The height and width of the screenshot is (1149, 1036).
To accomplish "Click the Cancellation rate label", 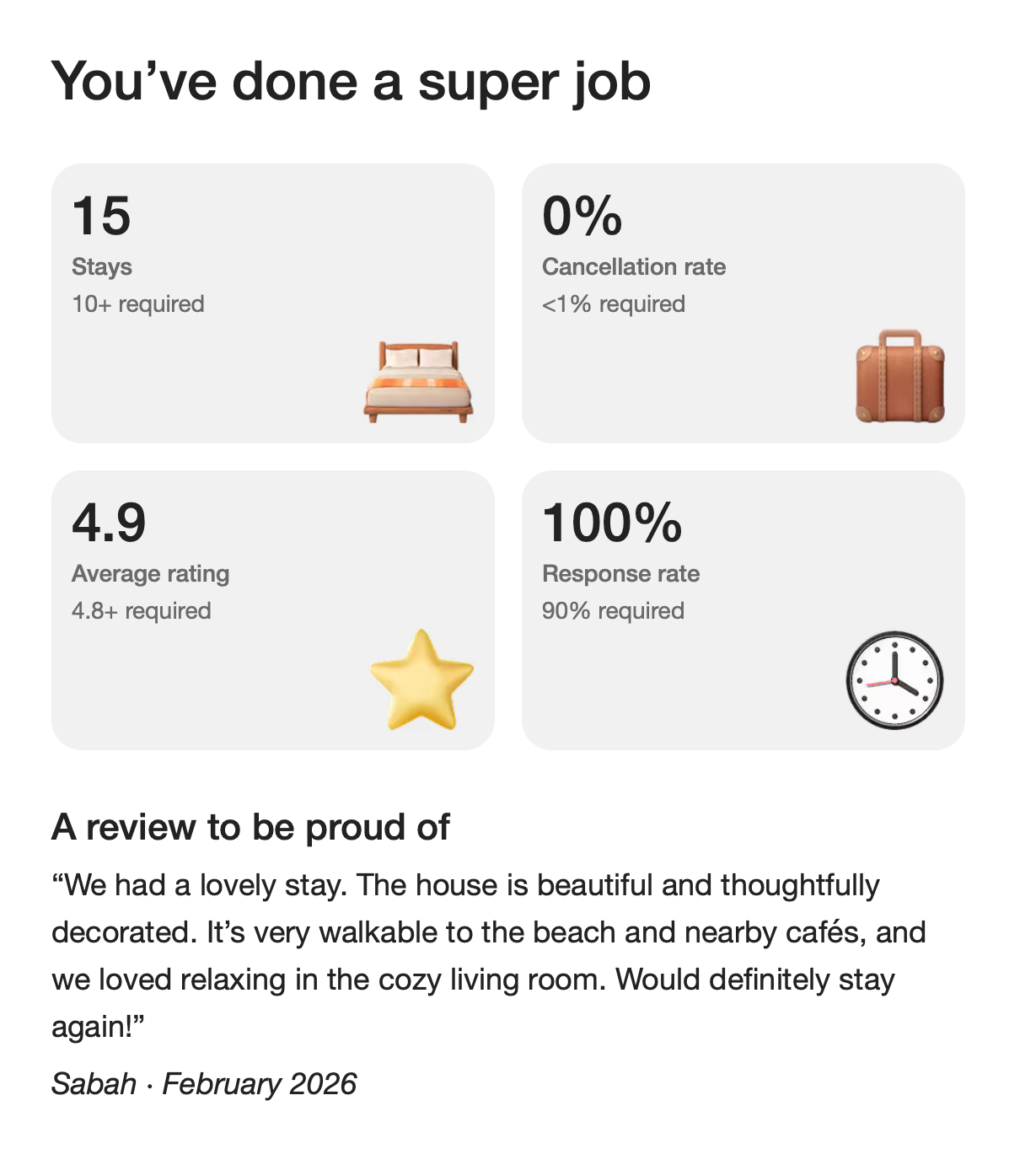I will click(634, 267).
